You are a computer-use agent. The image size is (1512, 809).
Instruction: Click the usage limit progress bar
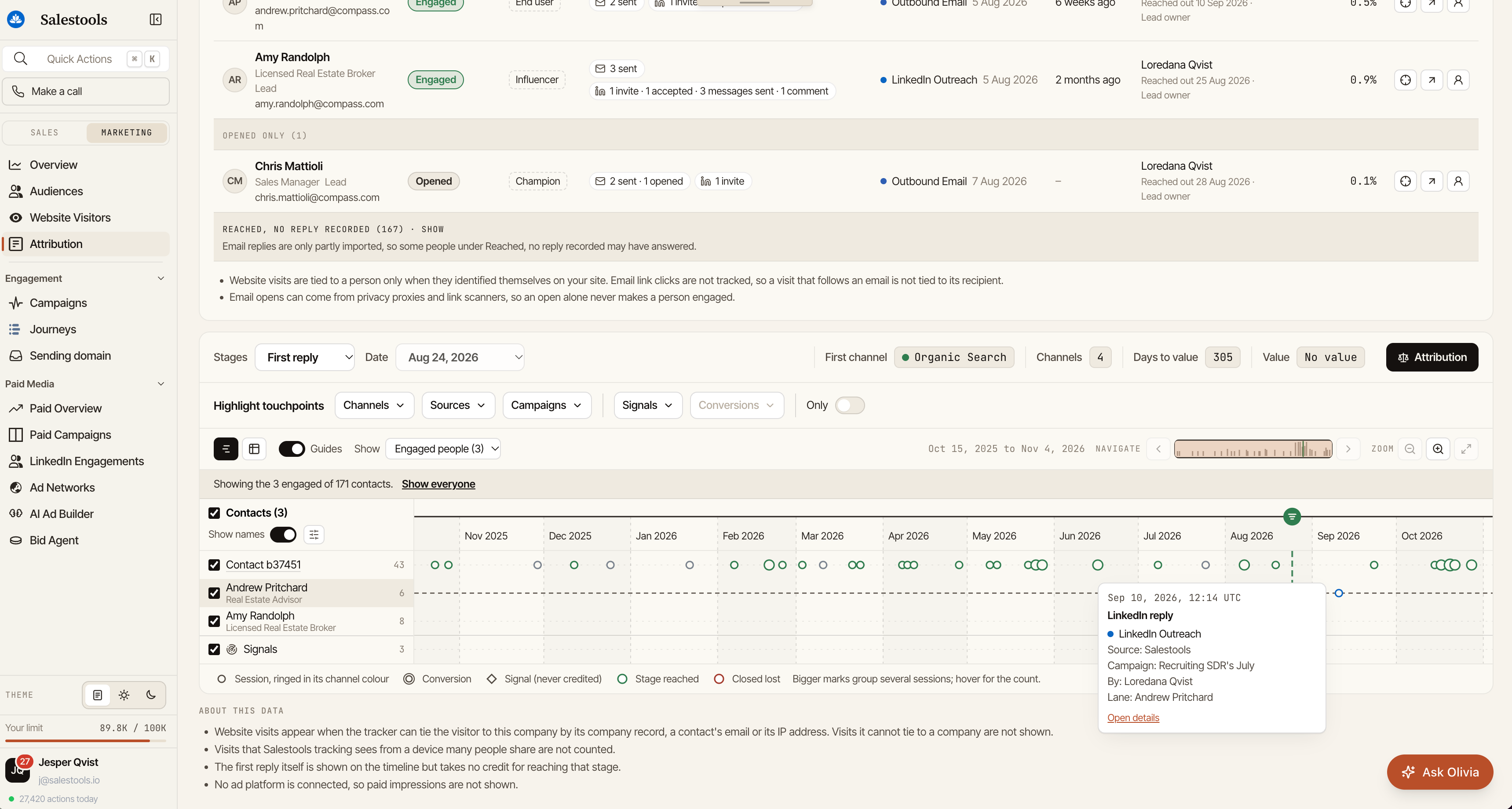click(x=86, y=741)
